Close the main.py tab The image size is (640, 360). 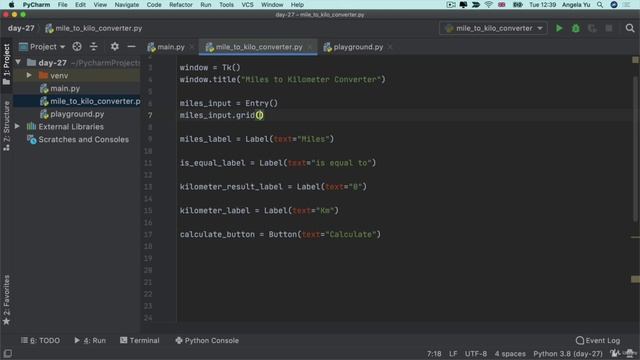pyautogui.click(x=191, y=47)
